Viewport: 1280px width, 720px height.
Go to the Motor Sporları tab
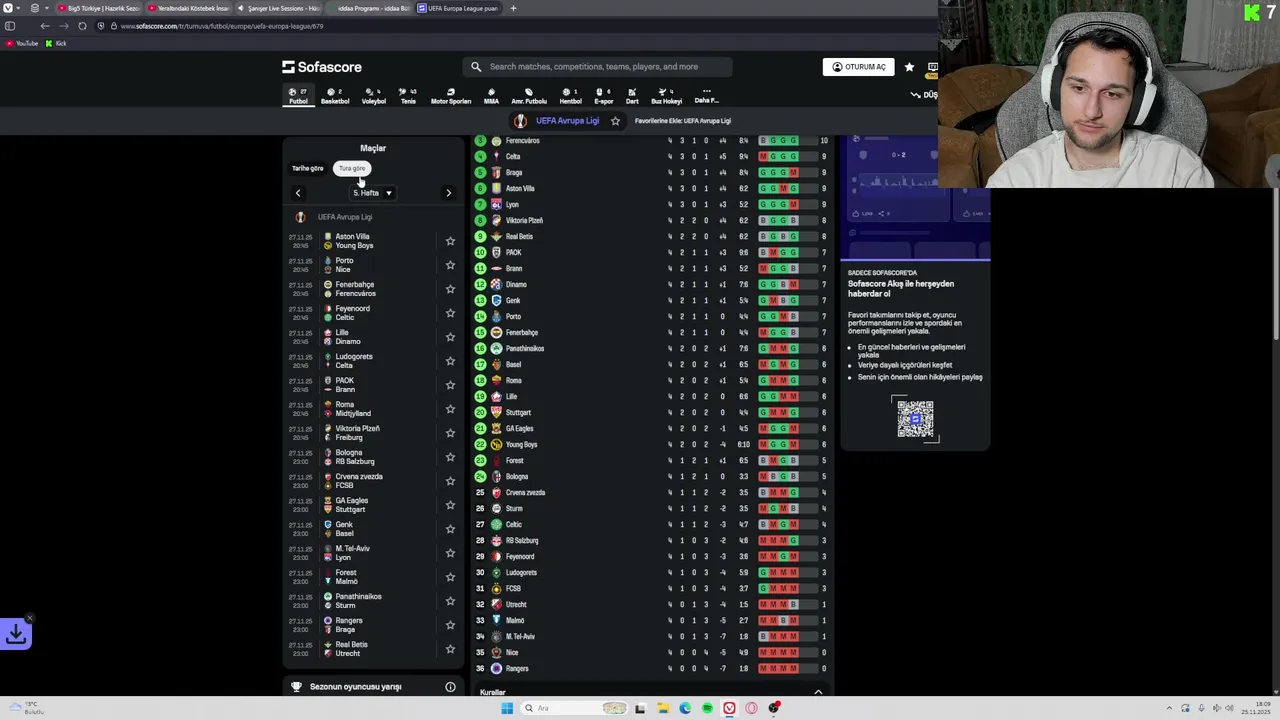coord(451,96)
